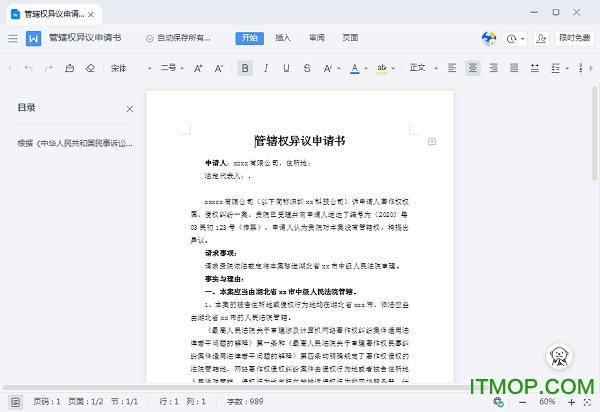
Task: Switch to the 插入 tab
Action: pos(283,38)
